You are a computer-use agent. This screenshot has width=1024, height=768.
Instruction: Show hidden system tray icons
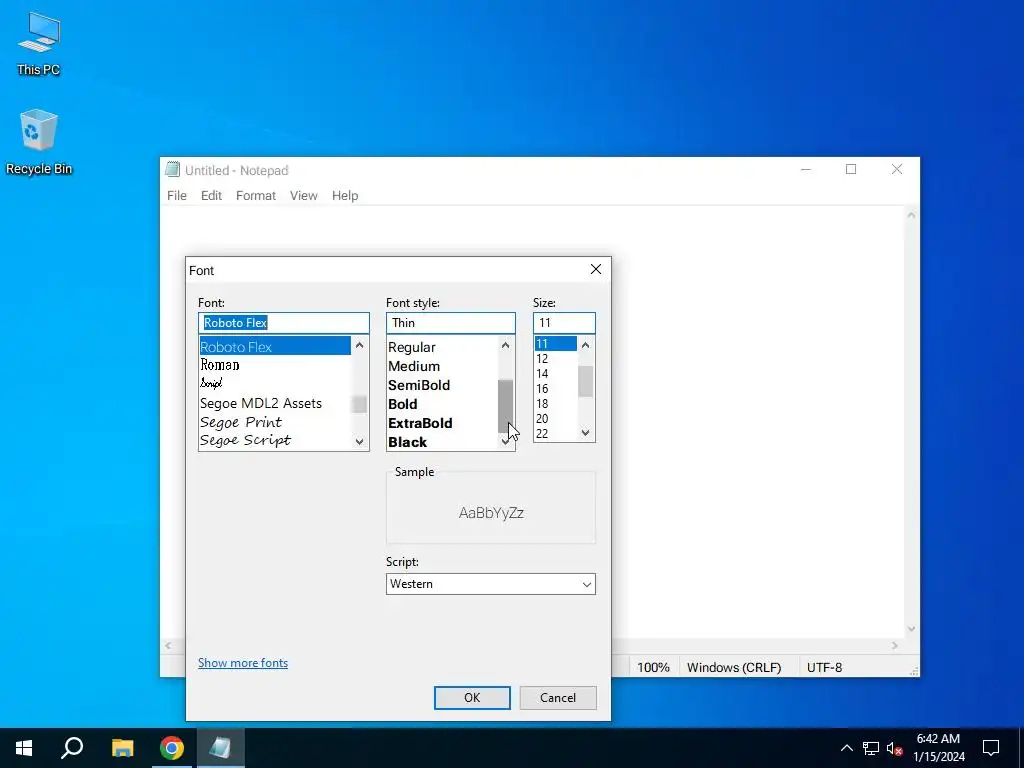point(846,748)
